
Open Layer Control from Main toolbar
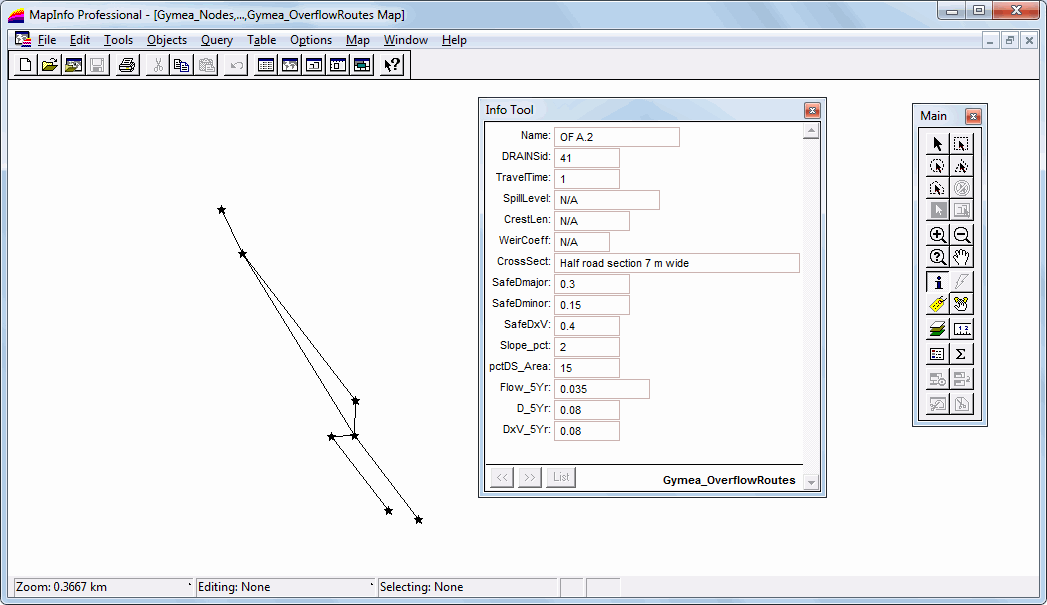(x=937, y=328)
